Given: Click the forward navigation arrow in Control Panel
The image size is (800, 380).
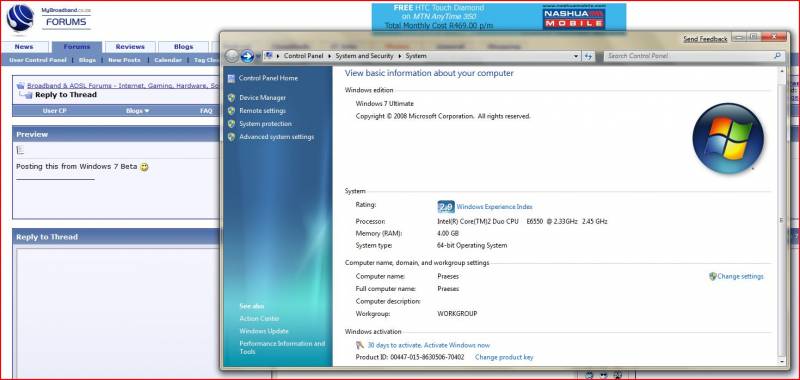Looking at the screenshot, I should tap(247, 56).
